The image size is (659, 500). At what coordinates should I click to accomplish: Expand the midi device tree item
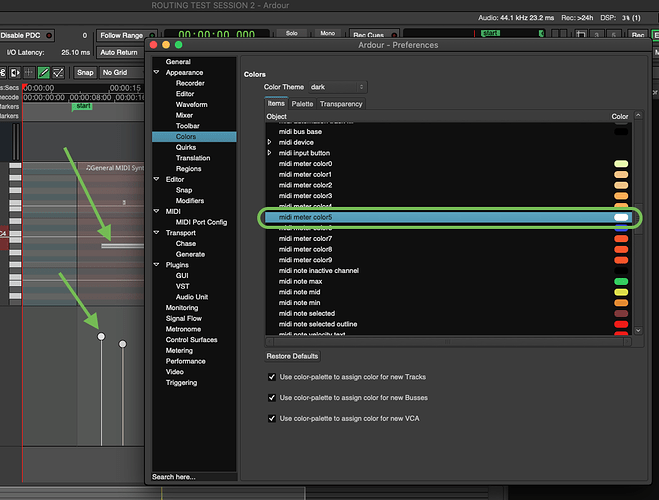point(269,142)
